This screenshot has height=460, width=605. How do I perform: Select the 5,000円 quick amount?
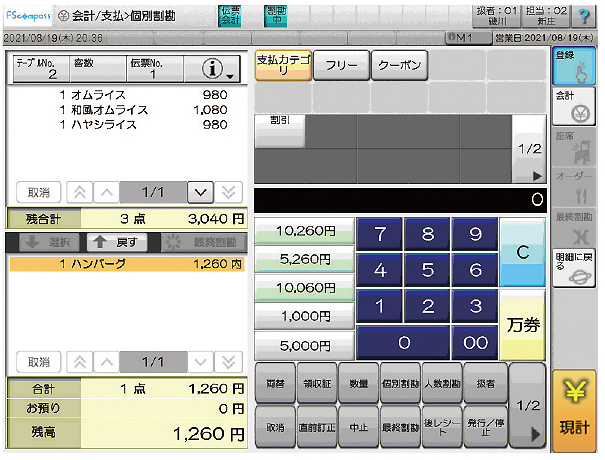pyautogui.click(x=305, y=345)
